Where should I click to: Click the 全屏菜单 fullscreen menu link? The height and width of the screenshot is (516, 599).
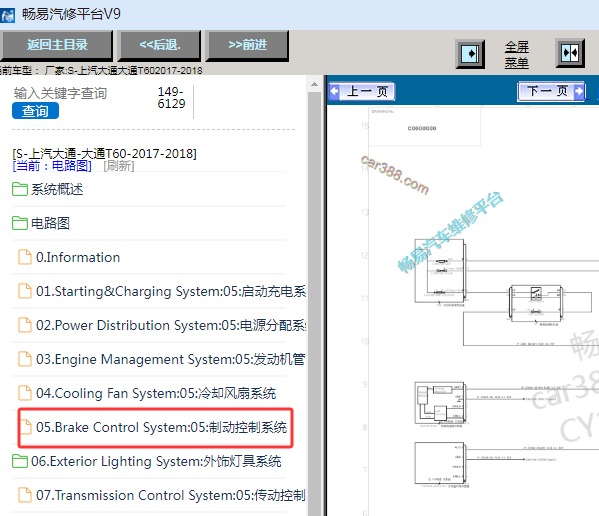click(x=516, y=55)
